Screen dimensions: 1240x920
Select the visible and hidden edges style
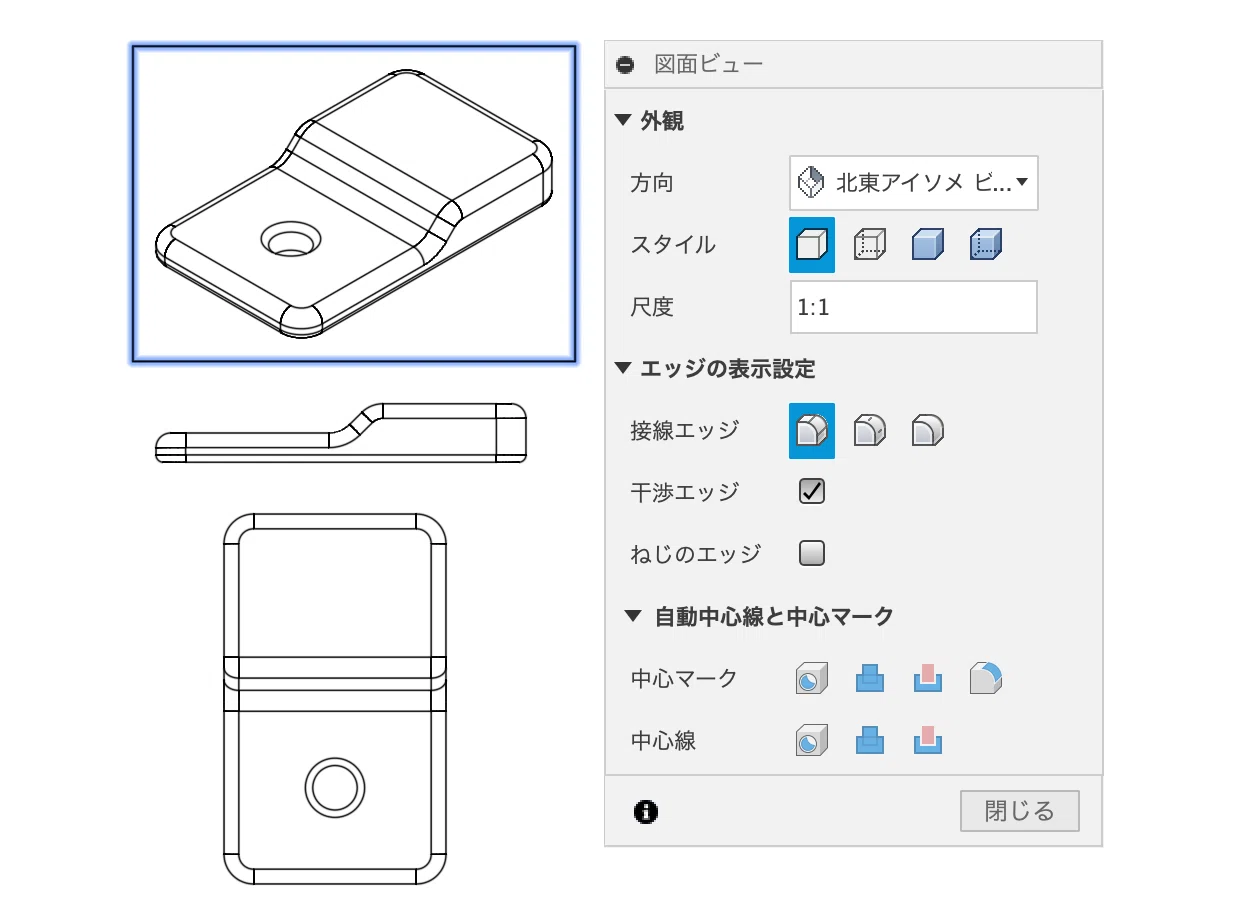[870, 245]
